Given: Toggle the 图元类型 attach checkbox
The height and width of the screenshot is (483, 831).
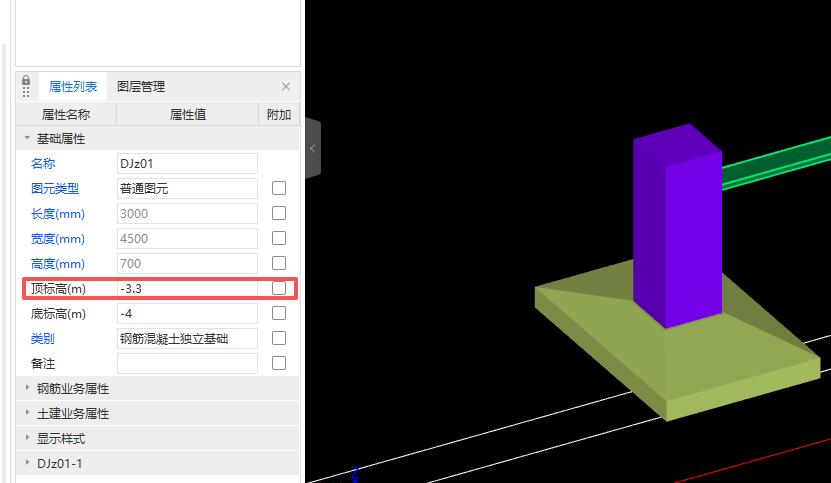Looking at the screenshot, I should [279, 188].
